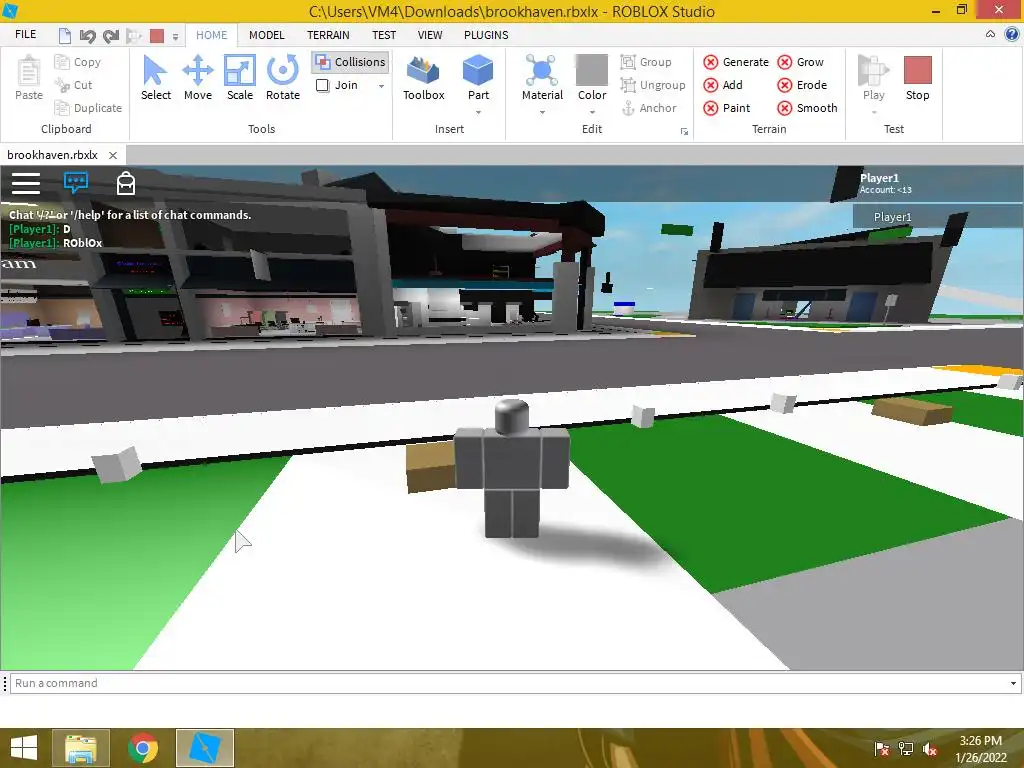Click the muted volume tray icon
This screenshot has height=768, width=1024.
point(929,749)
